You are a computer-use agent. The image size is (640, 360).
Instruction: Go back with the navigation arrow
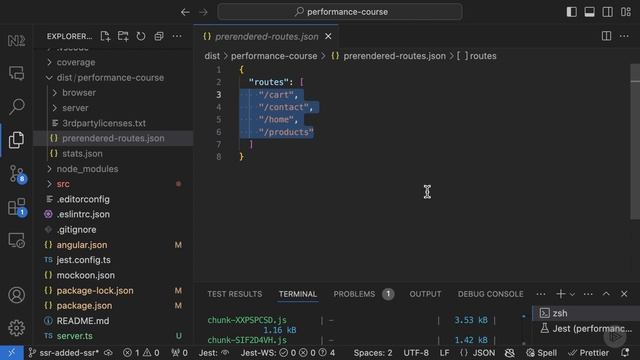185,12
